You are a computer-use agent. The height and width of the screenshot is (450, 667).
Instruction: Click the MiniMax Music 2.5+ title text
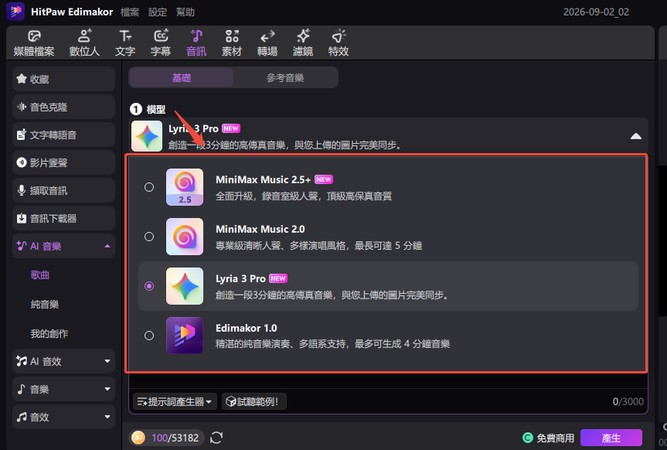(263, 180)
